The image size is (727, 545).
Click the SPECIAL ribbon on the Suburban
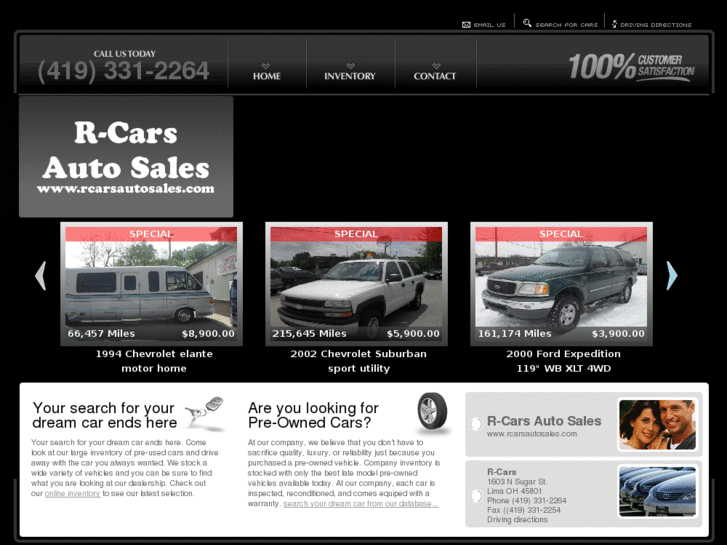coord(356,234)
